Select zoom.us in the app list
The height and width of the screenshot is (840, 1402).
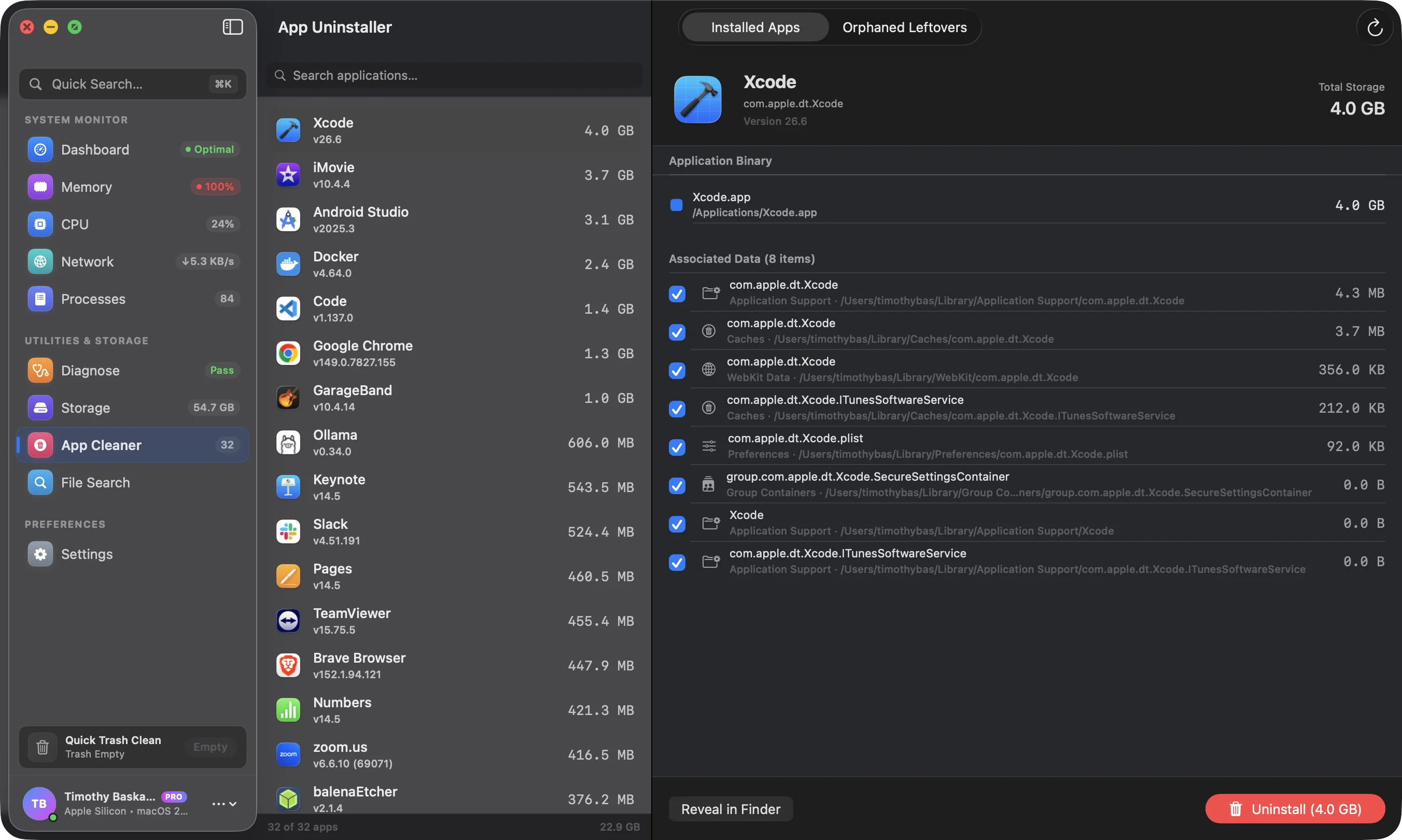[x=455, y=754]
